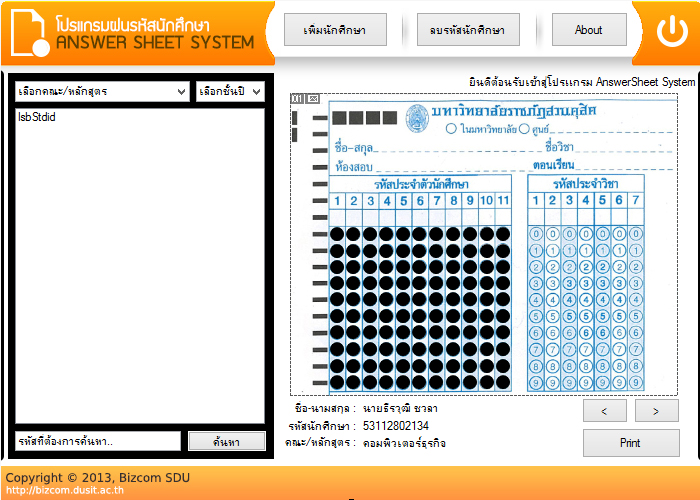Click the faculty value คอมพิวเตอร์ธุรกิจ
The width and height of the screenshot is (700, 500).
click(404, 443)
